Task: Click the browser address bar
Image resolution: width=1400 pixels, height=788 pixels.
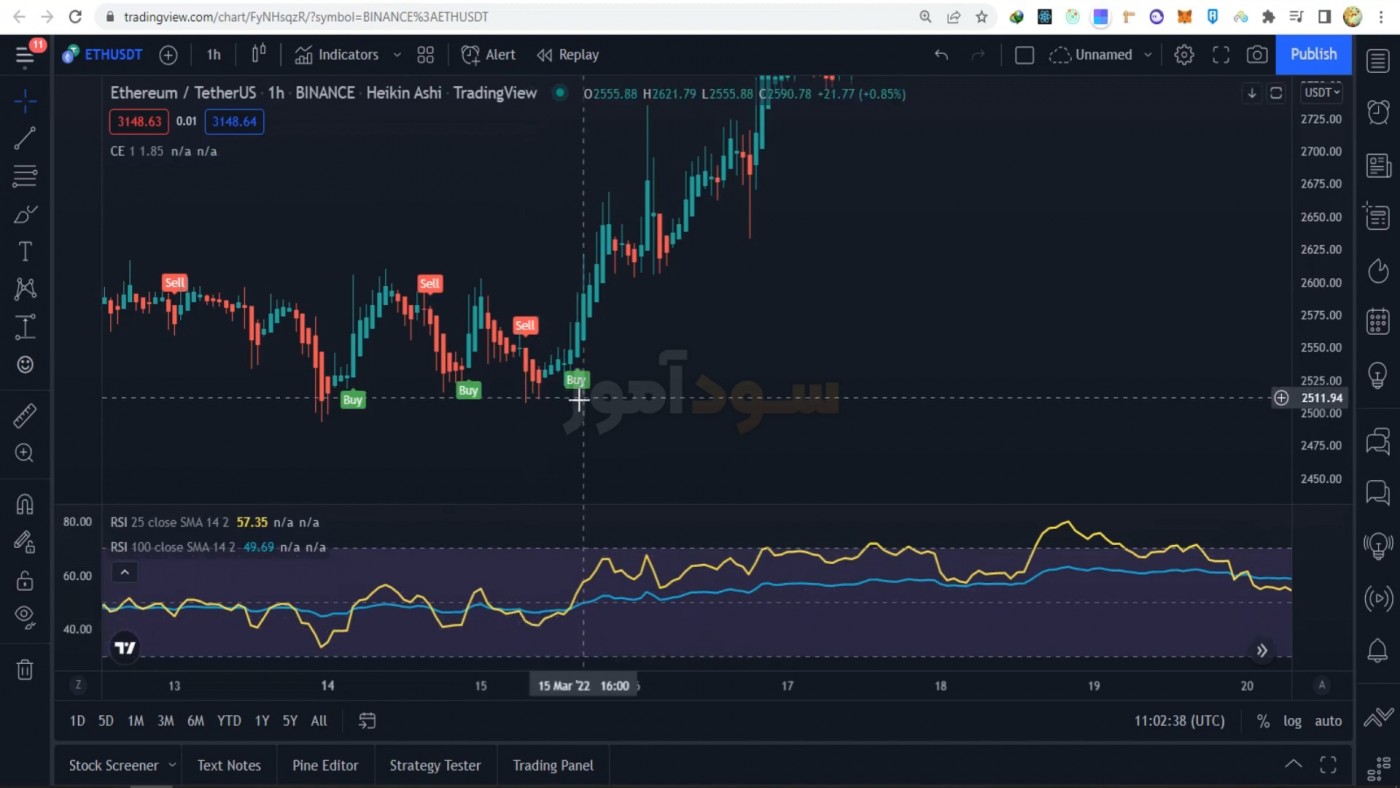Action: click(x=505, y=17)
